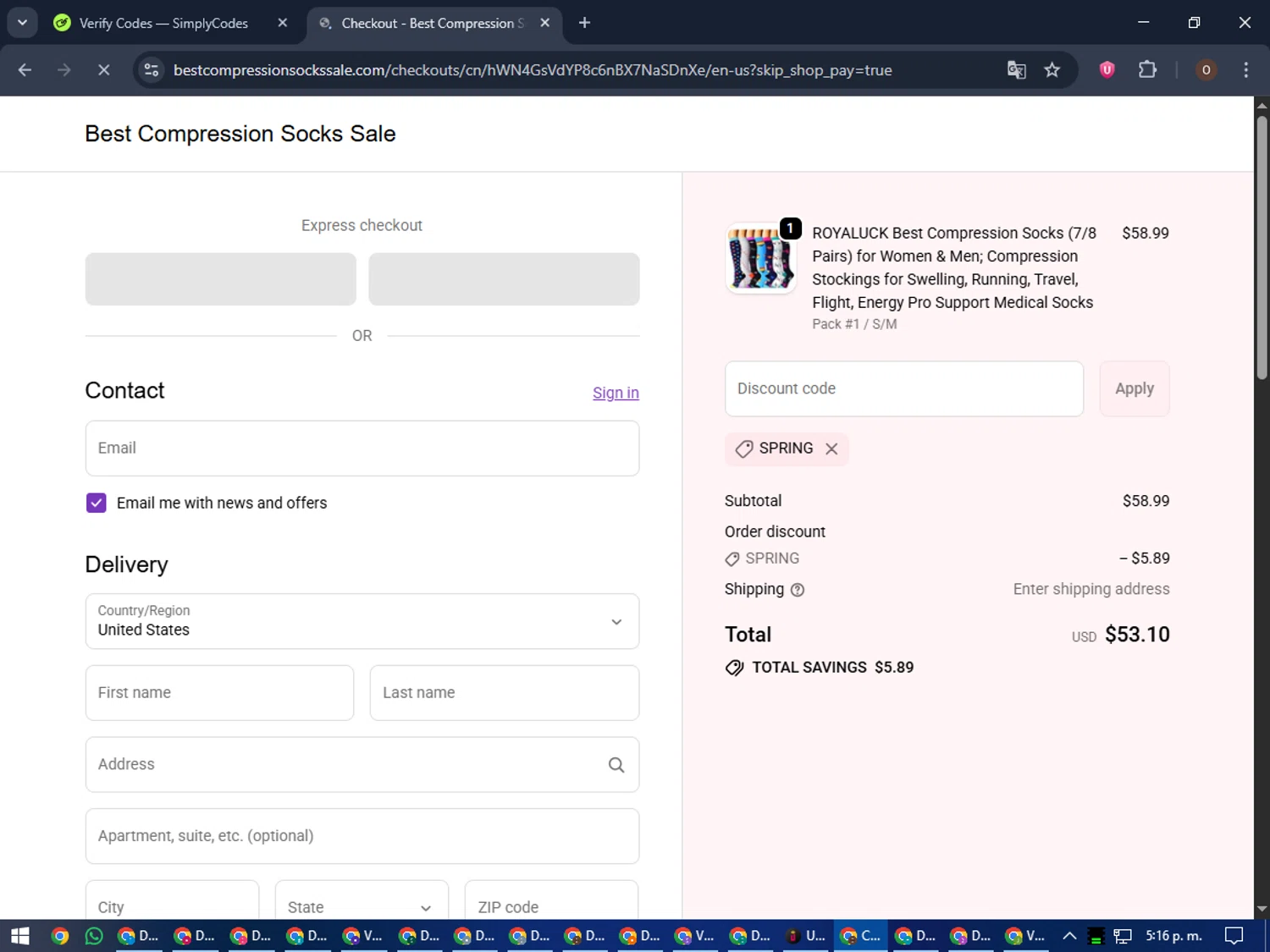Screen dimensions: 1270x952
Task: Click the City field
Action: [x=172, y=902]
